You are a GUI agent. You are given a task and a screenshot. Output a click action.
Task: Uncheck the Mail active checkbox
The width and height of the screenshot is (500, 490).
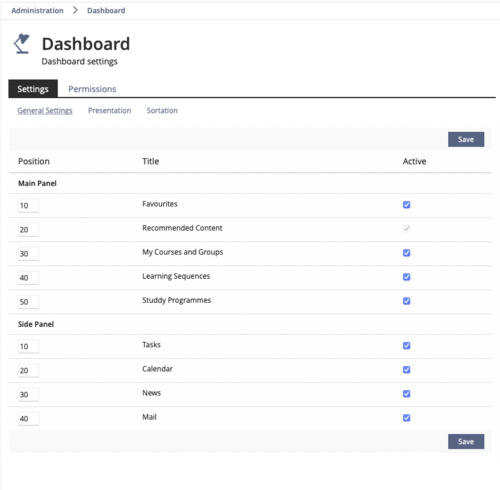point(406,418)
